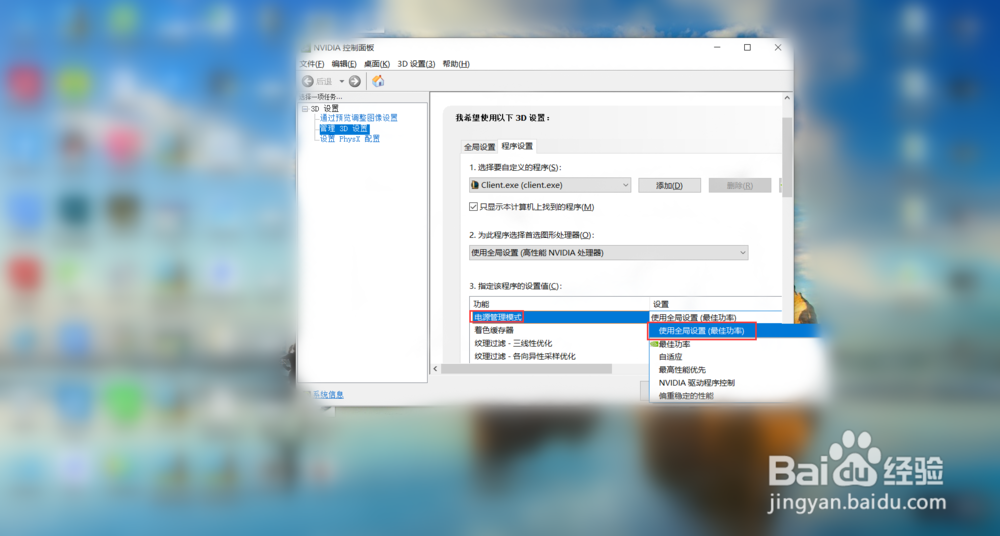1000x536 pixels.
Task: Open the preferred graphics processor dropdown
Action: tap(608, 253)
